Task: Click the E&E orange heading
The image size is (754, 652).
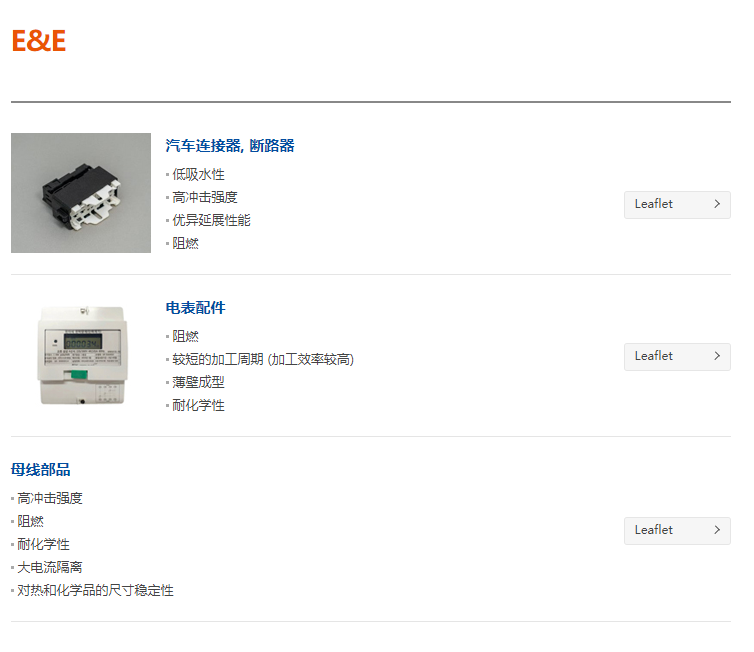Action: point(38,40)
